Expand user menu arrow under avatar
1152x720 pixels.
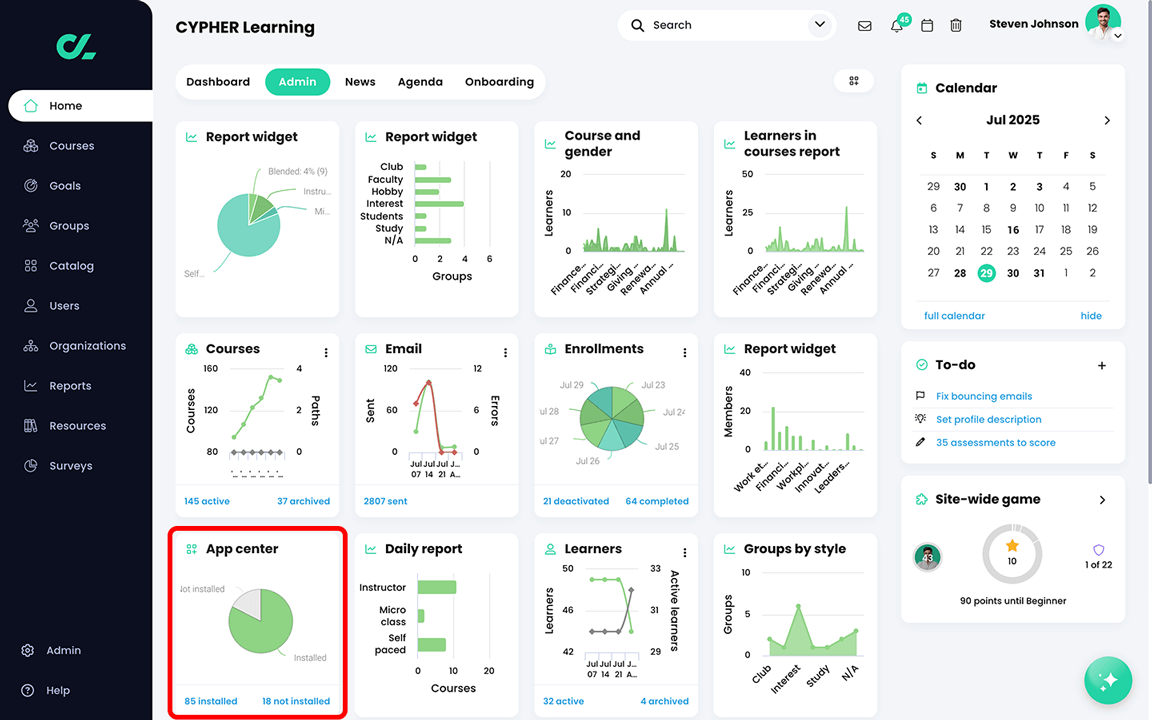point(1117,35)
